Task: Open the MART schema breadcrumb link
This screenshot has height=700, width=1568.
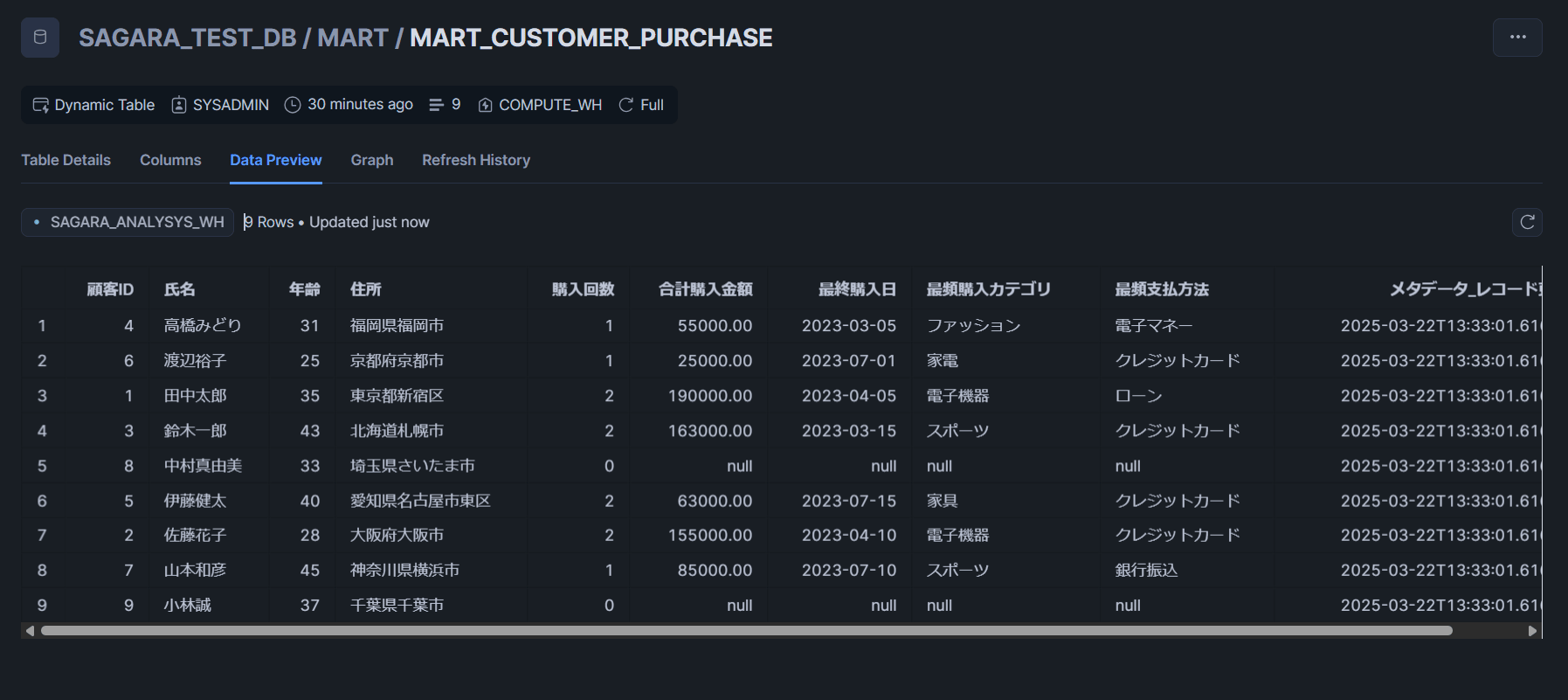Action: click(x=353, y=38)
